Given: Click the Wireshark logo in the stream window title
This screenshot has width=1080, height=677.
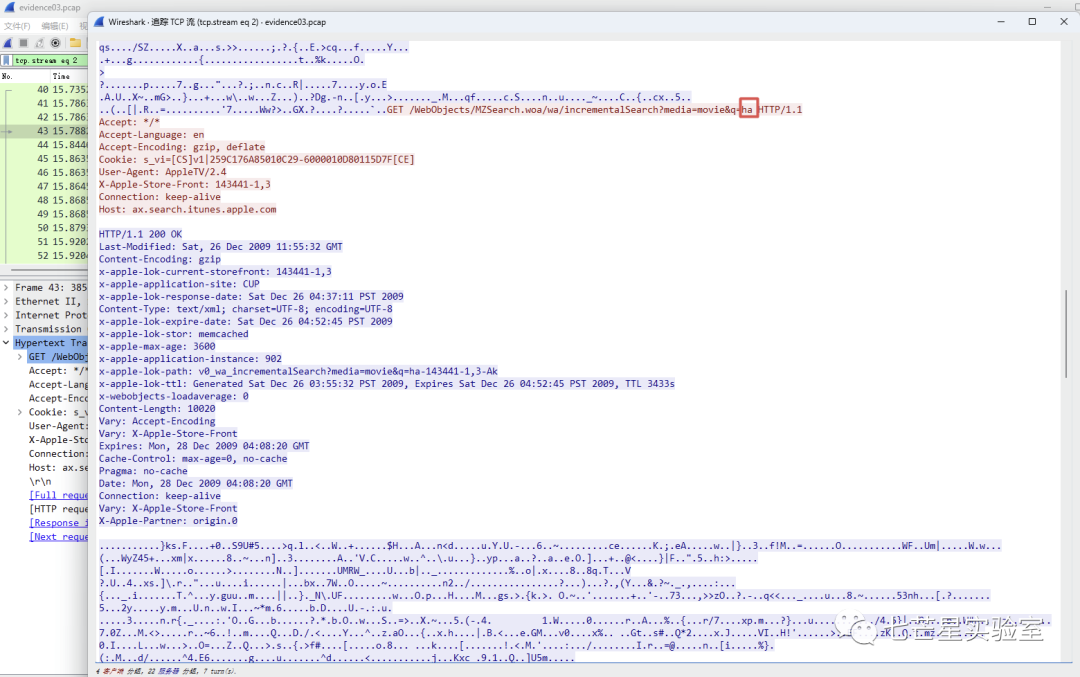Looking at the screenshot, I should 99,22.
